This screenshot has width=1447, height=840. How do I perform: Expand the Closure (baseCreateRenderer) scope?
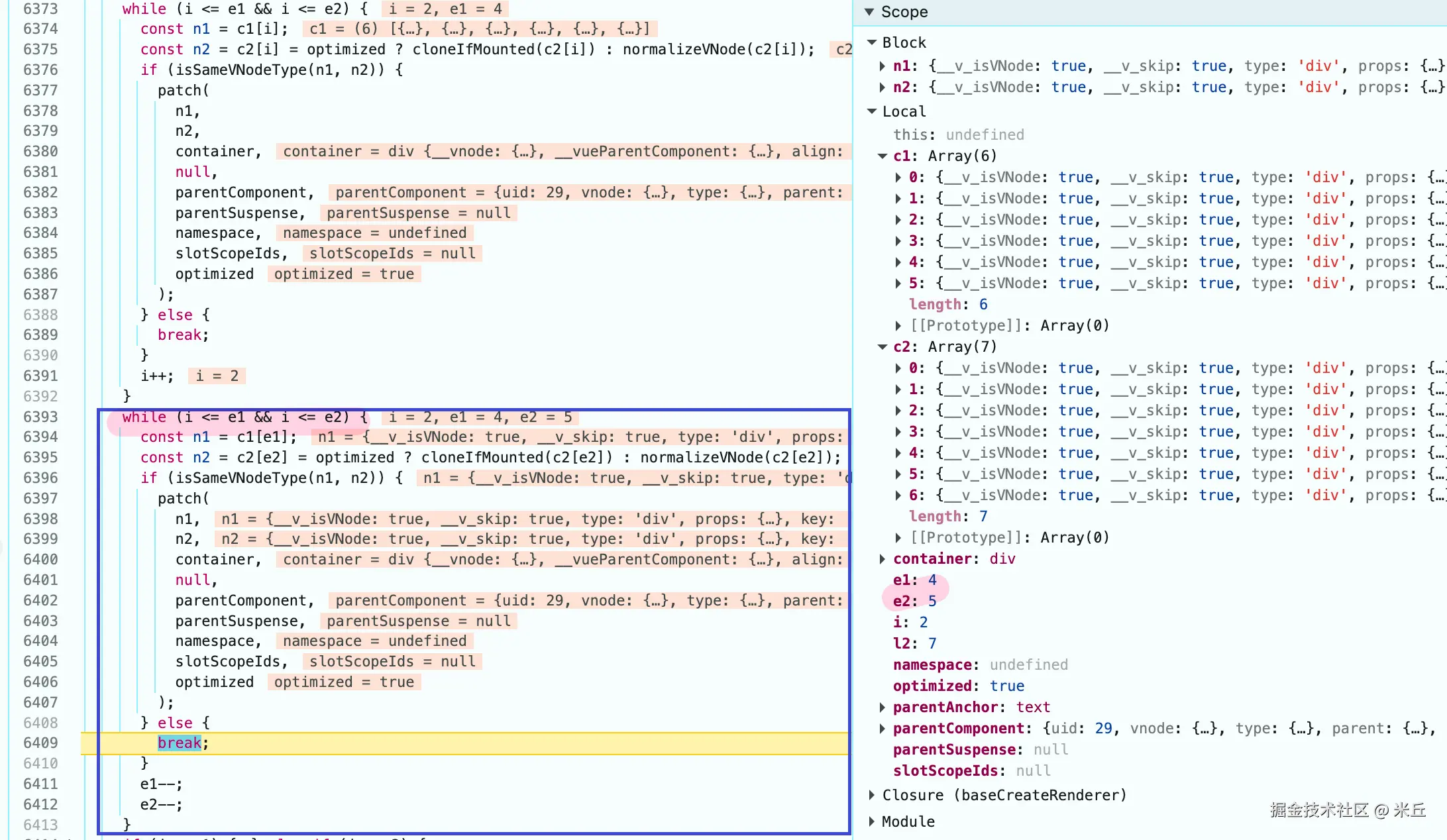pyautogui.click(x=872, y=795)
